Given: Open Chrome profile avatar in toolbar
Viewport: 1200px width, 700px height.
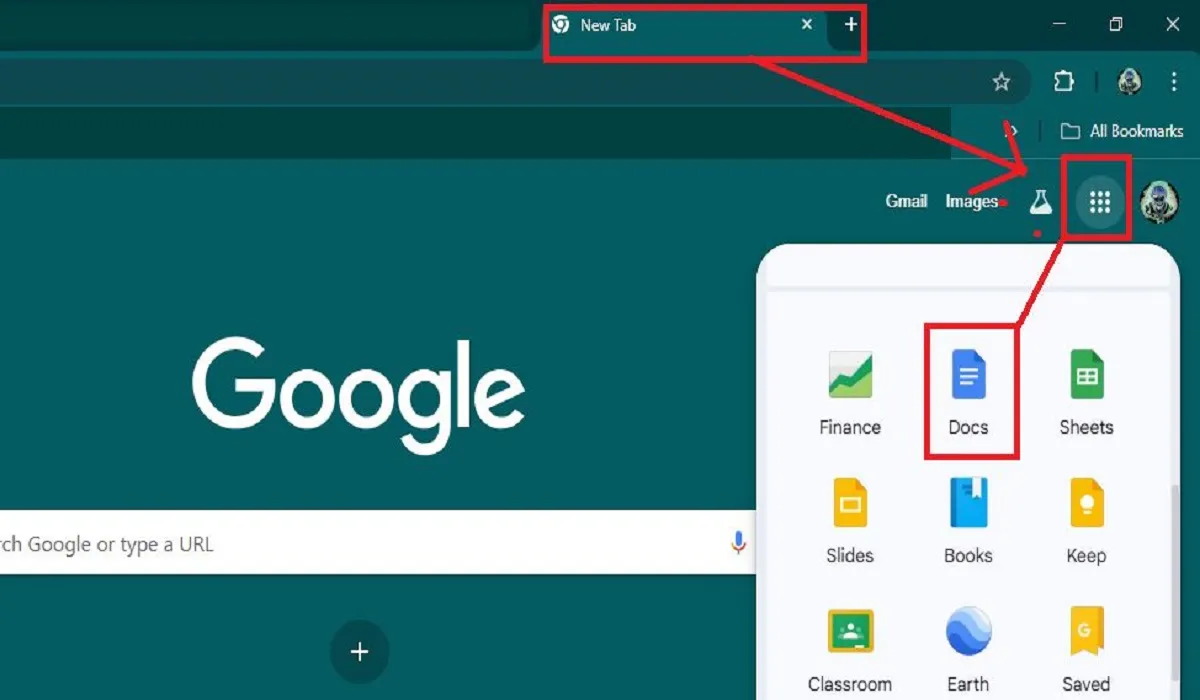Looking at the screenshot, I should click(x=1130, y=82).
